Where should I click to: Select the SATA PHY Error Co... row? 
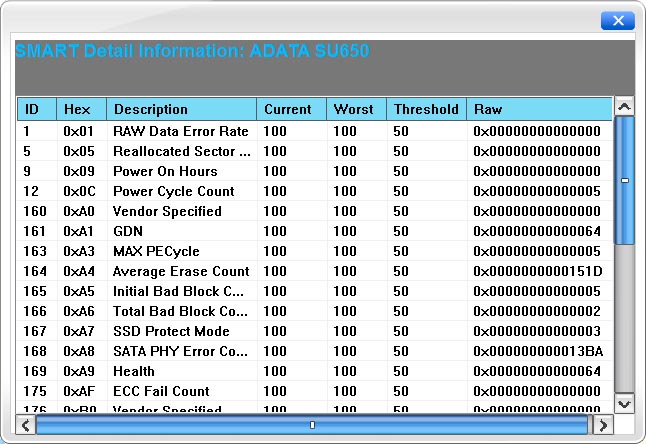click(x=315, y=351)
